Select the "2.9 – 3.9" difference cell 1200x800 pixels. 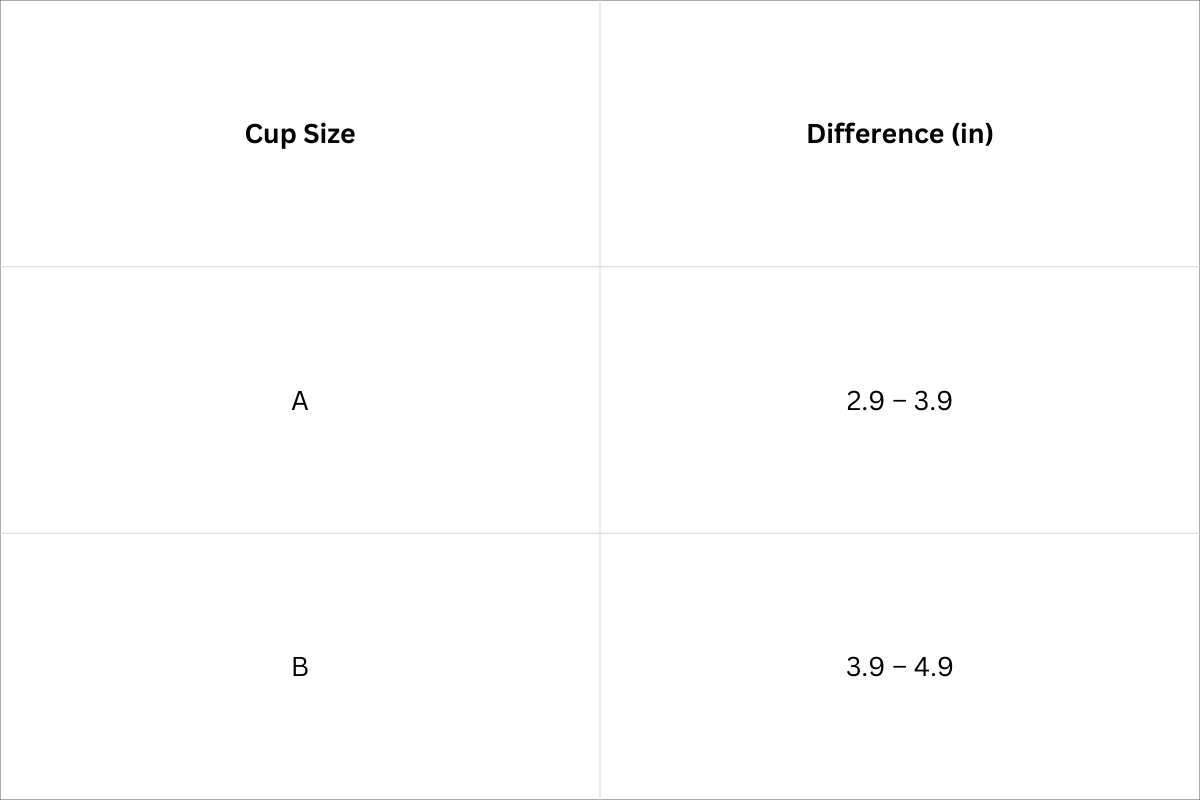point(899,401)
